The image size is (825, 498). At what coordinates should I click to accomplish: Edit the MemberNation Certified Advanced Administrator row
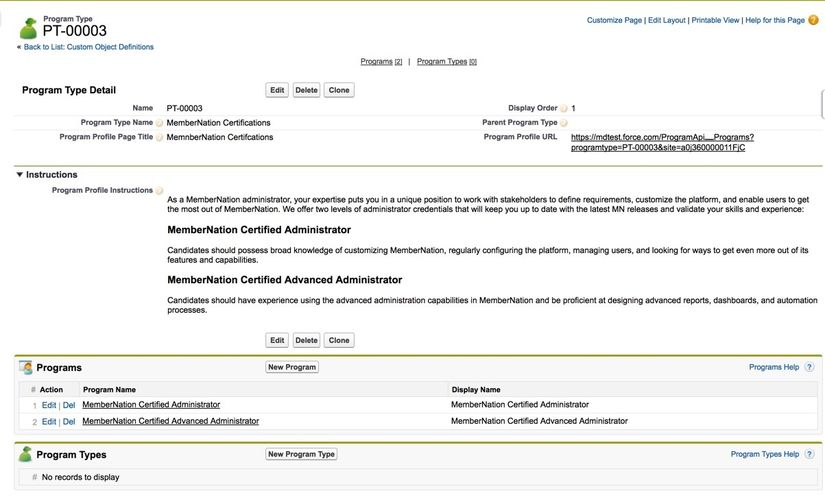[49, 422]
